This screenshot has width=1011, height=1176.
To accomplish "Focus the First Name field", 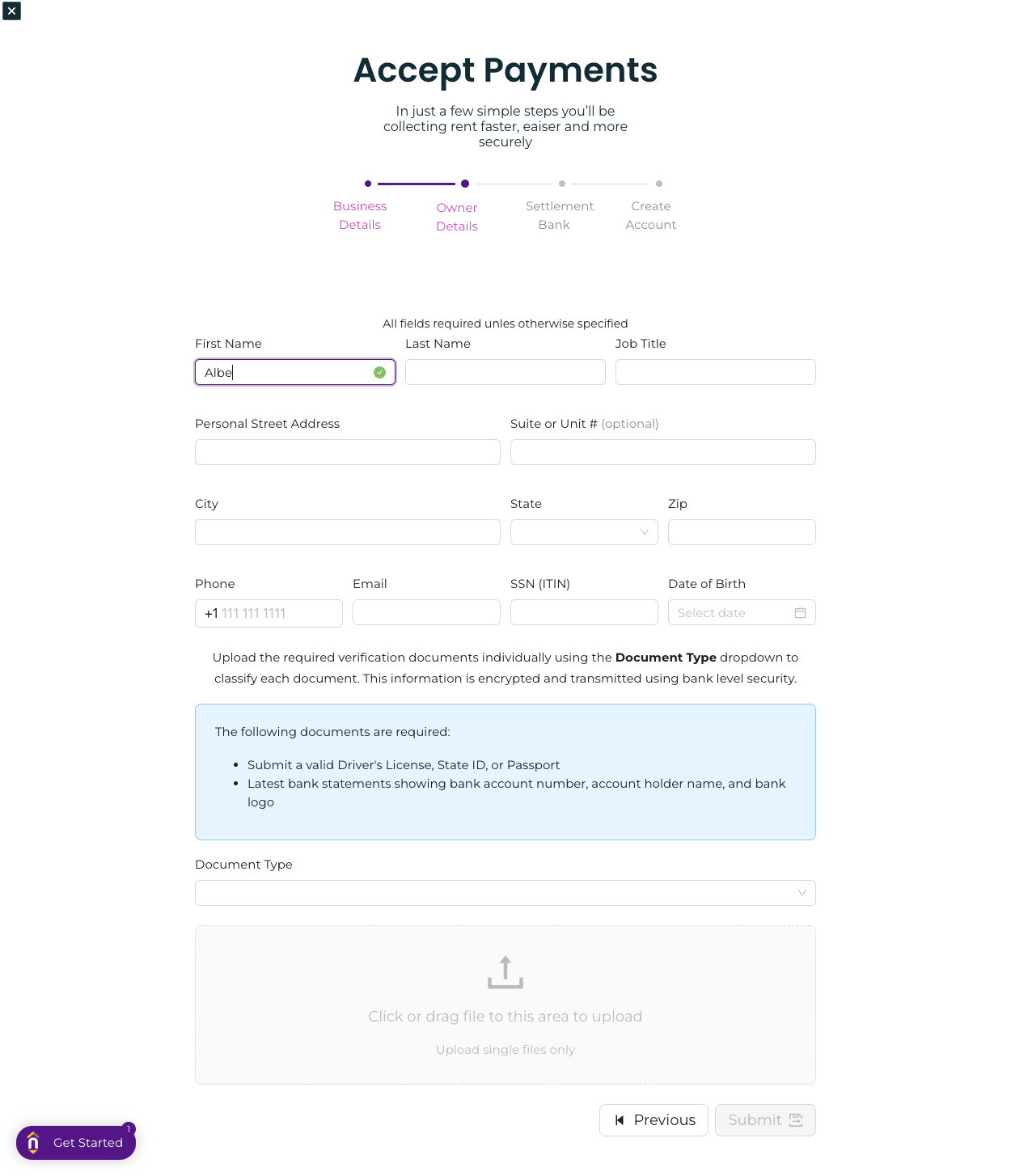I will (x=295, y=372).
